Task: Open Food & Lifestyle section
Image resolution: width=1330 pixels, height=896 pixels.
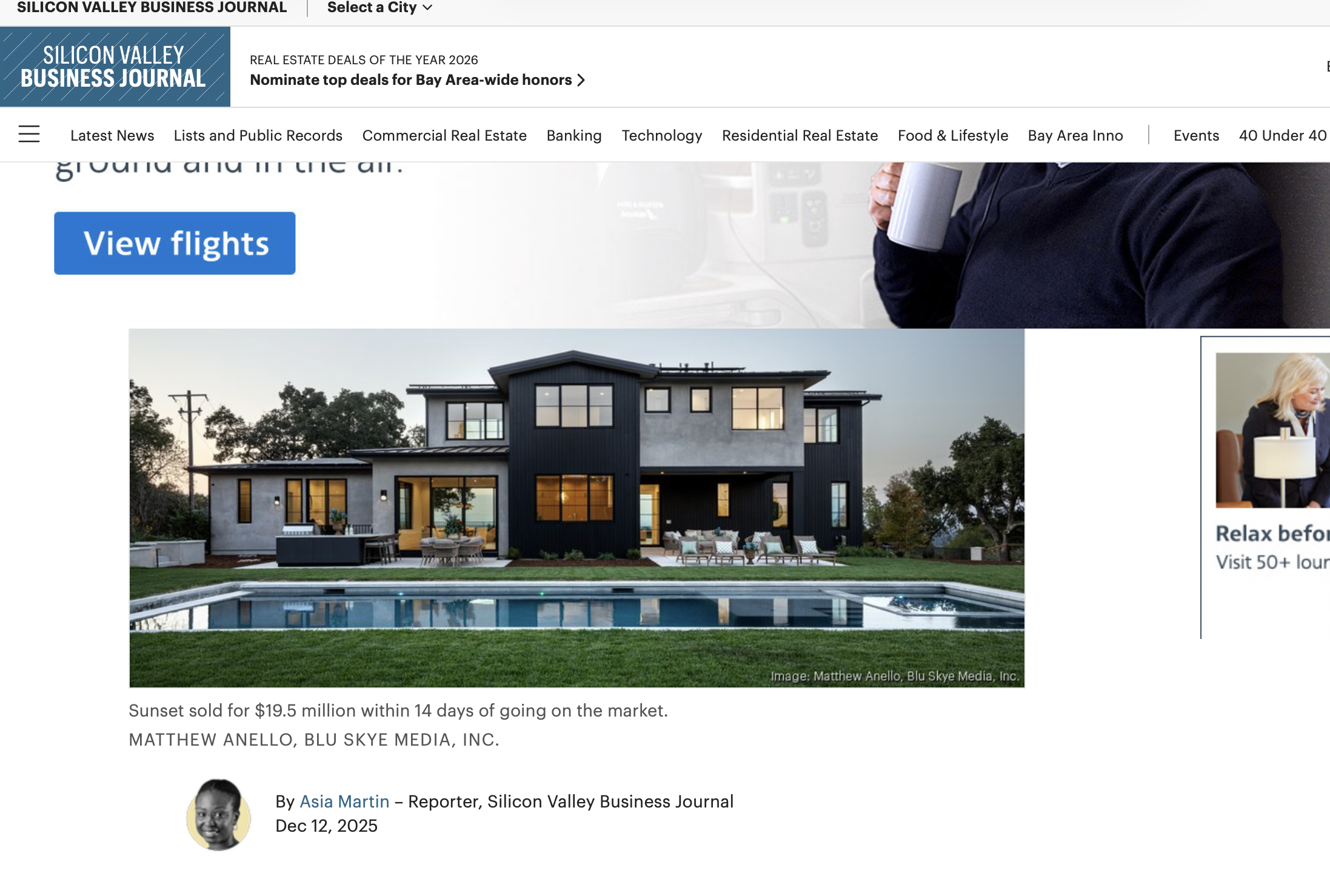Action: tap(953, 135)
